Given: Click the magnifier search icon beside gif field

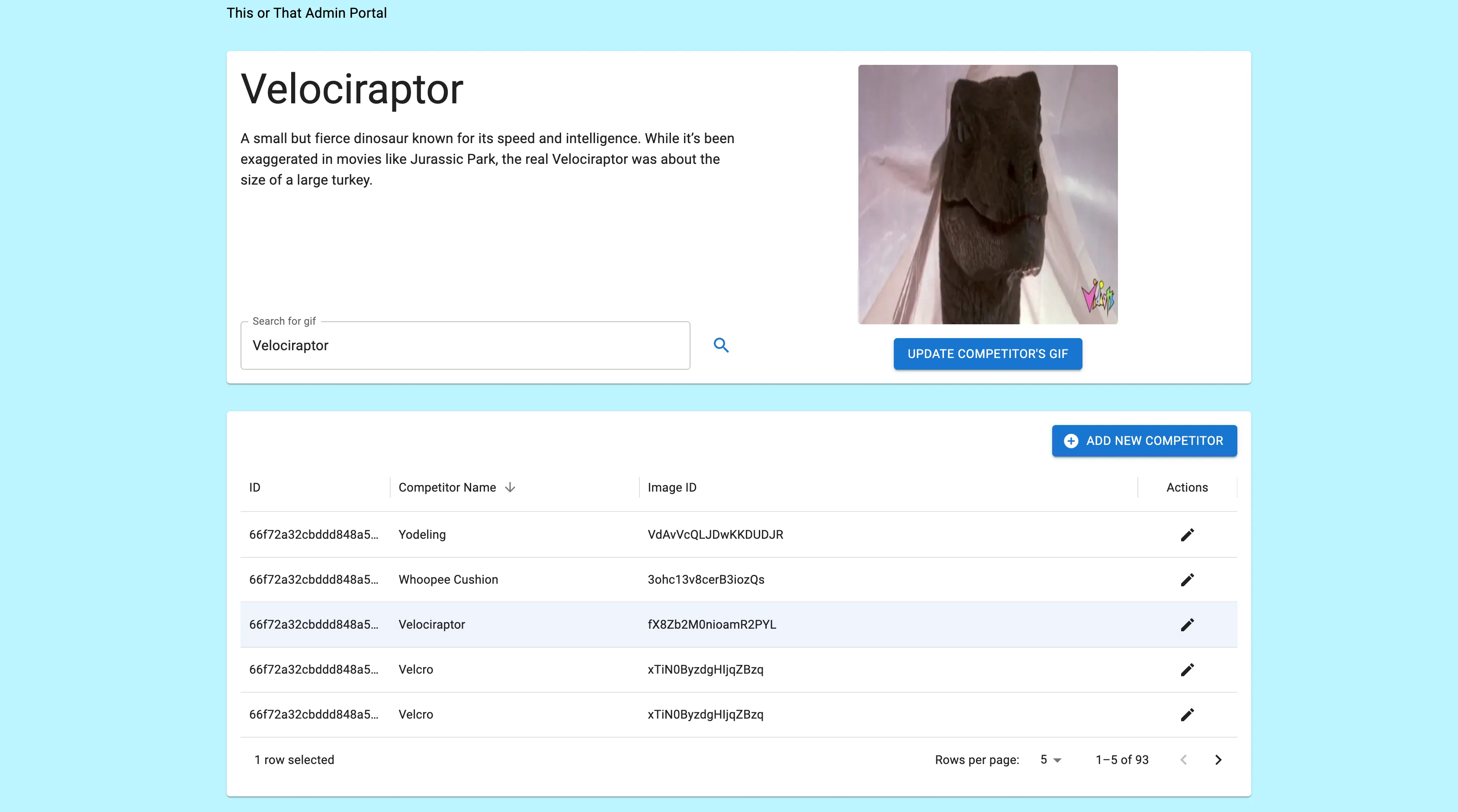Looking at the screenshot, I should point(720,345).
